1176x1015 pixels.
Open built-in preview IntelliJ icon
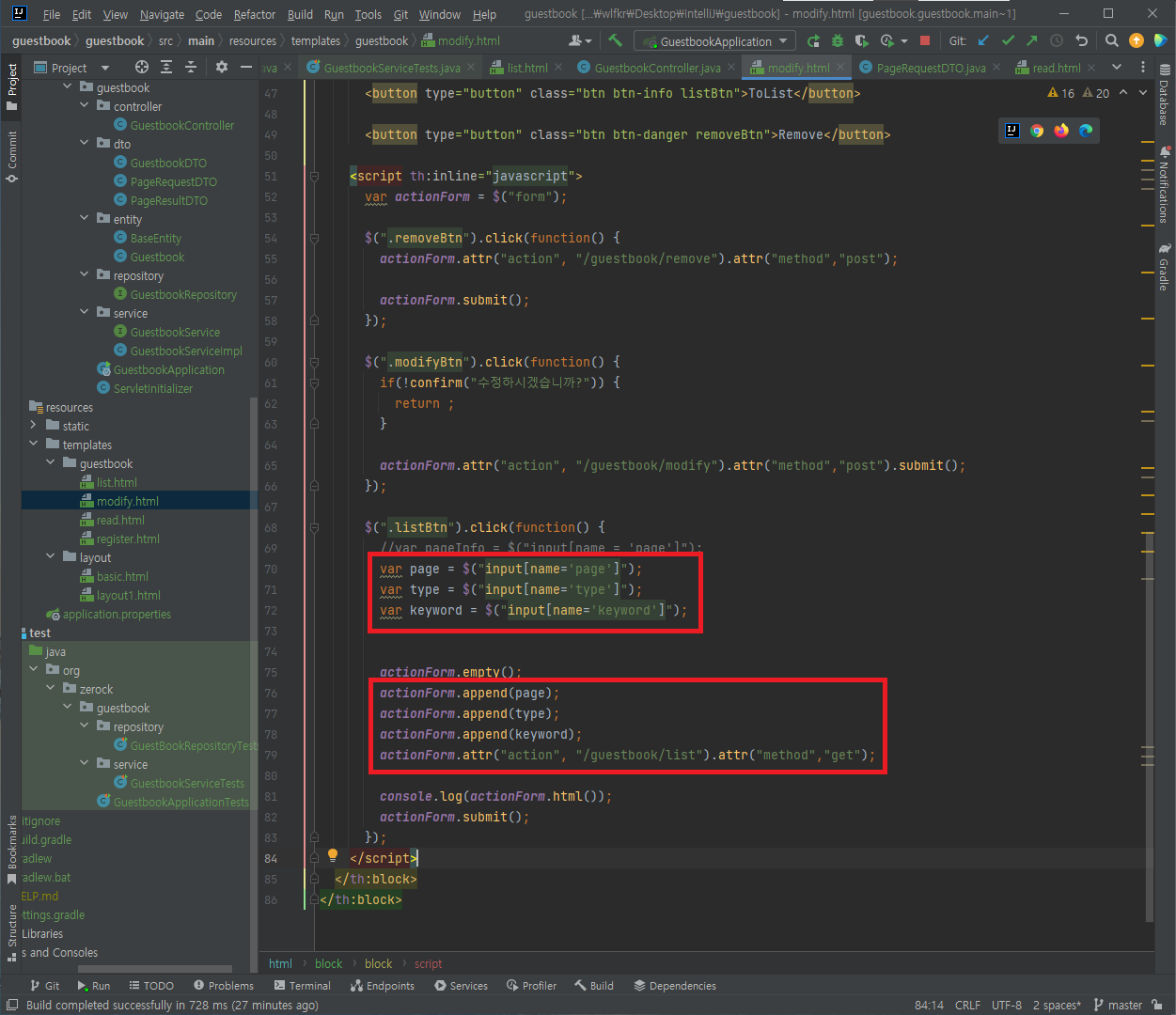tap(1012, 131)
